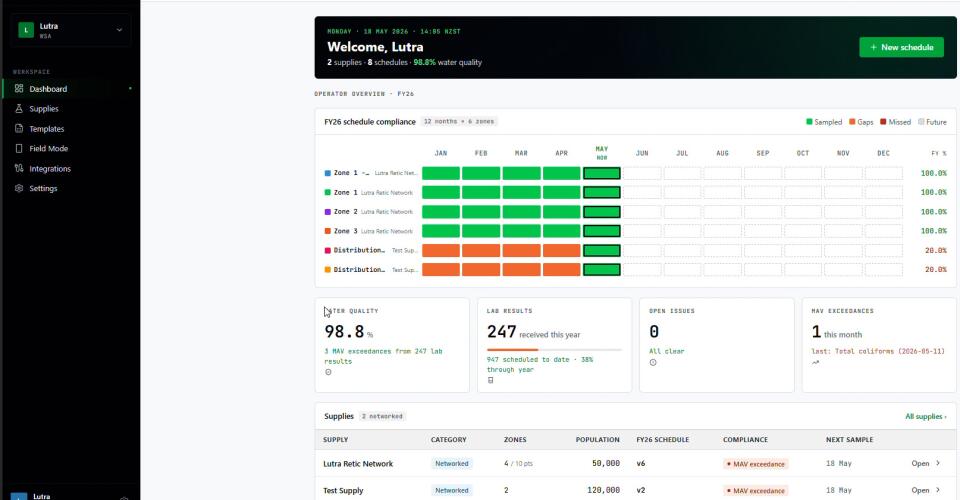Go to Supplies in the sidebar
Image resolution: width=960 pixels, height=500 pixels.
coord(70,108)
